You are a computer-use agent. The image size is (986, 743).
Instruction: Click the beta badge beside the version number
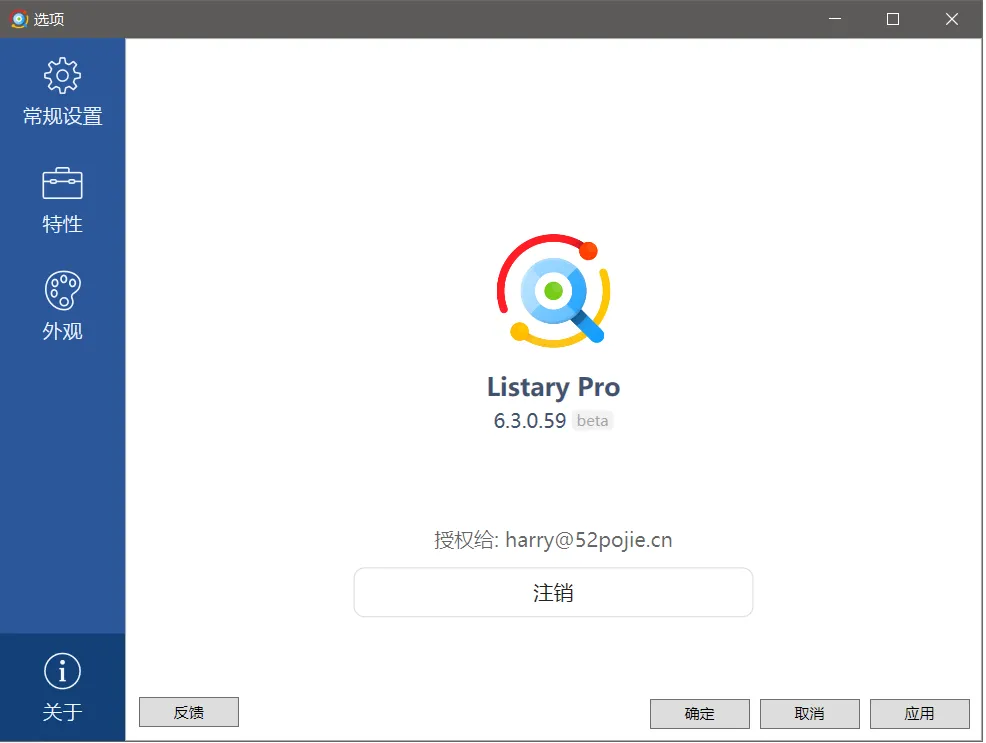coord(592,420)
